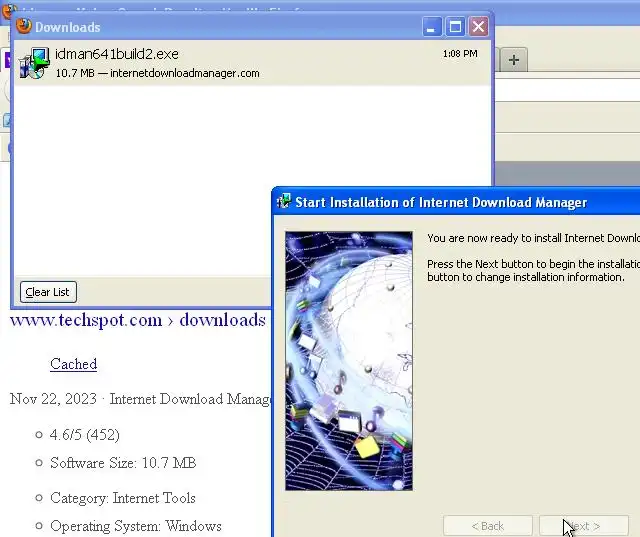Clear the downloads list

tap(48, 292)
